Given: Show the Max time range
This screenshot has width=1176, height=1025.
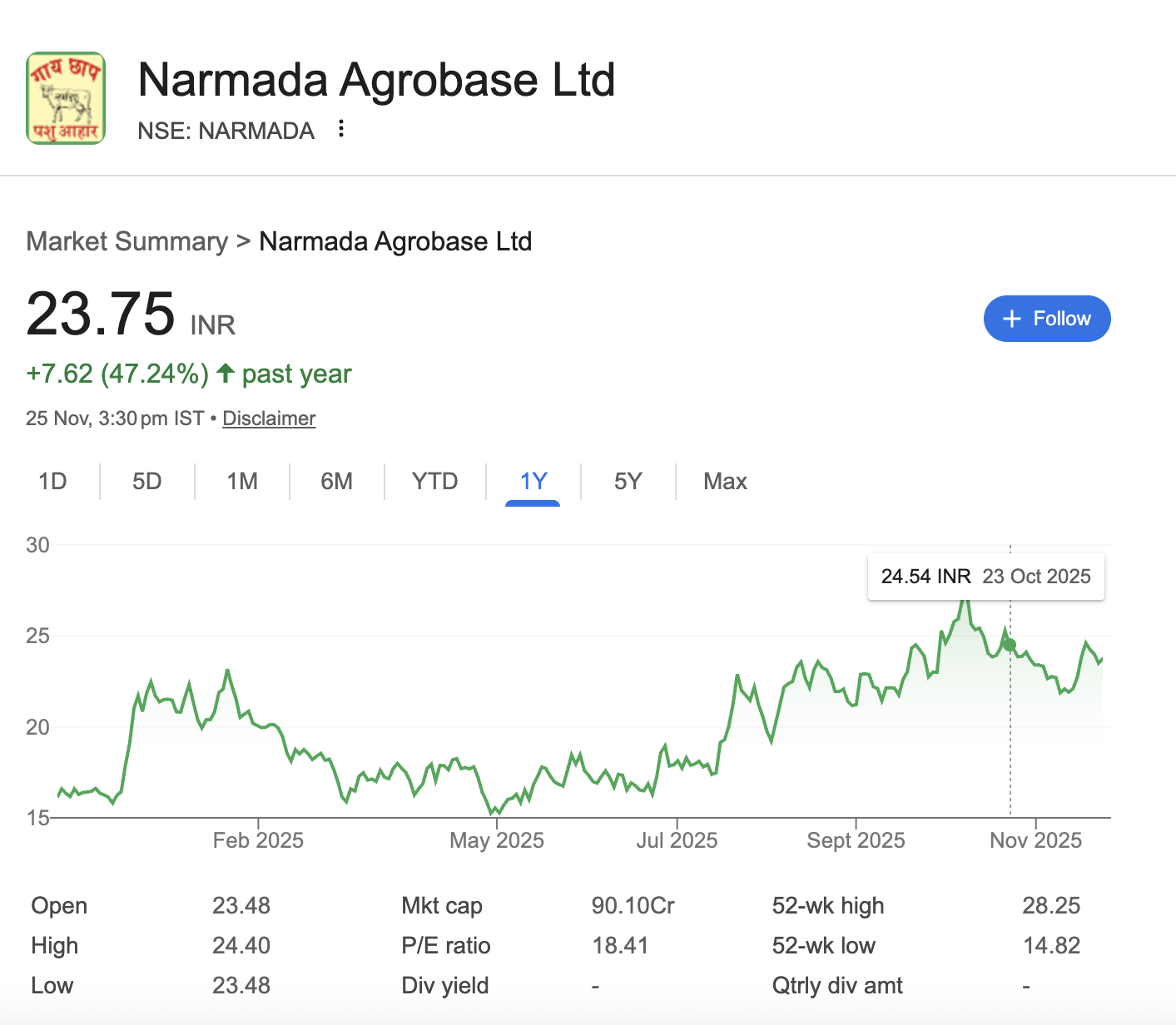Looking at the screenshot, I should coord(725,482).
